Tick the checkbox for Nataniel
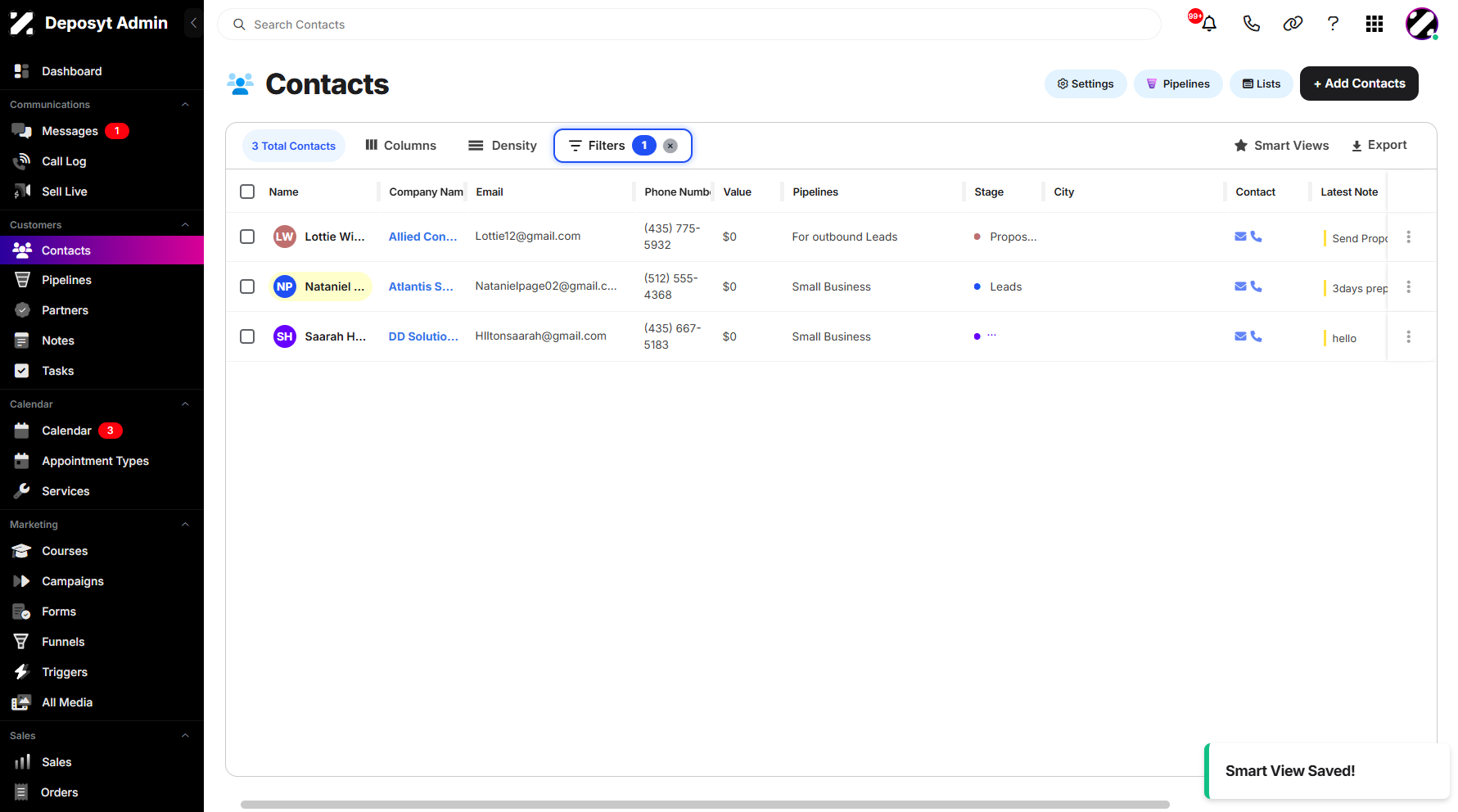The height and width of the screenshot is (812, 1458). [247, 286]
